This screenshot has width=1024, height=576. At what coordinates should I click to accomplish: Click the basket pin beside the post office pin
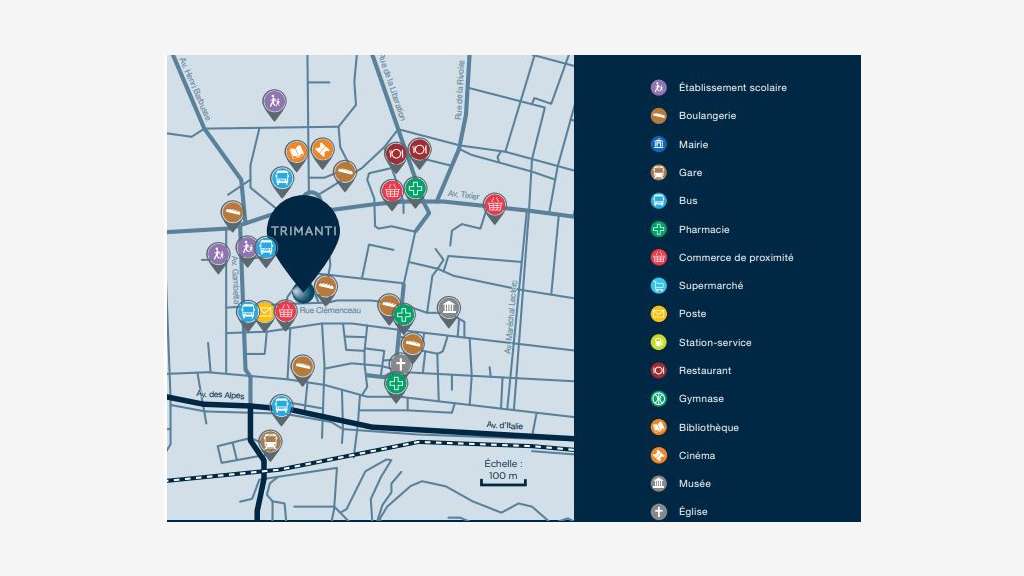coord(286,313)
